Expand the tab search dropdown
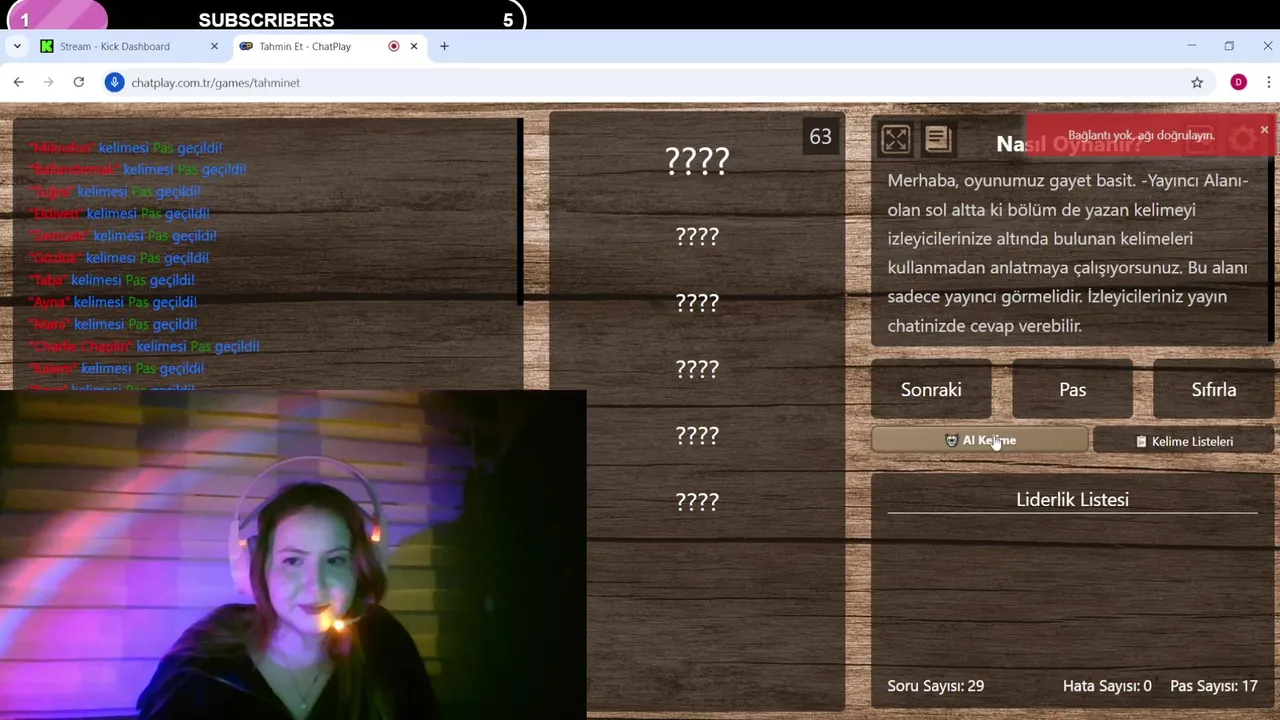The height and width of the screenshot is (720, 1280). point(17,46)
